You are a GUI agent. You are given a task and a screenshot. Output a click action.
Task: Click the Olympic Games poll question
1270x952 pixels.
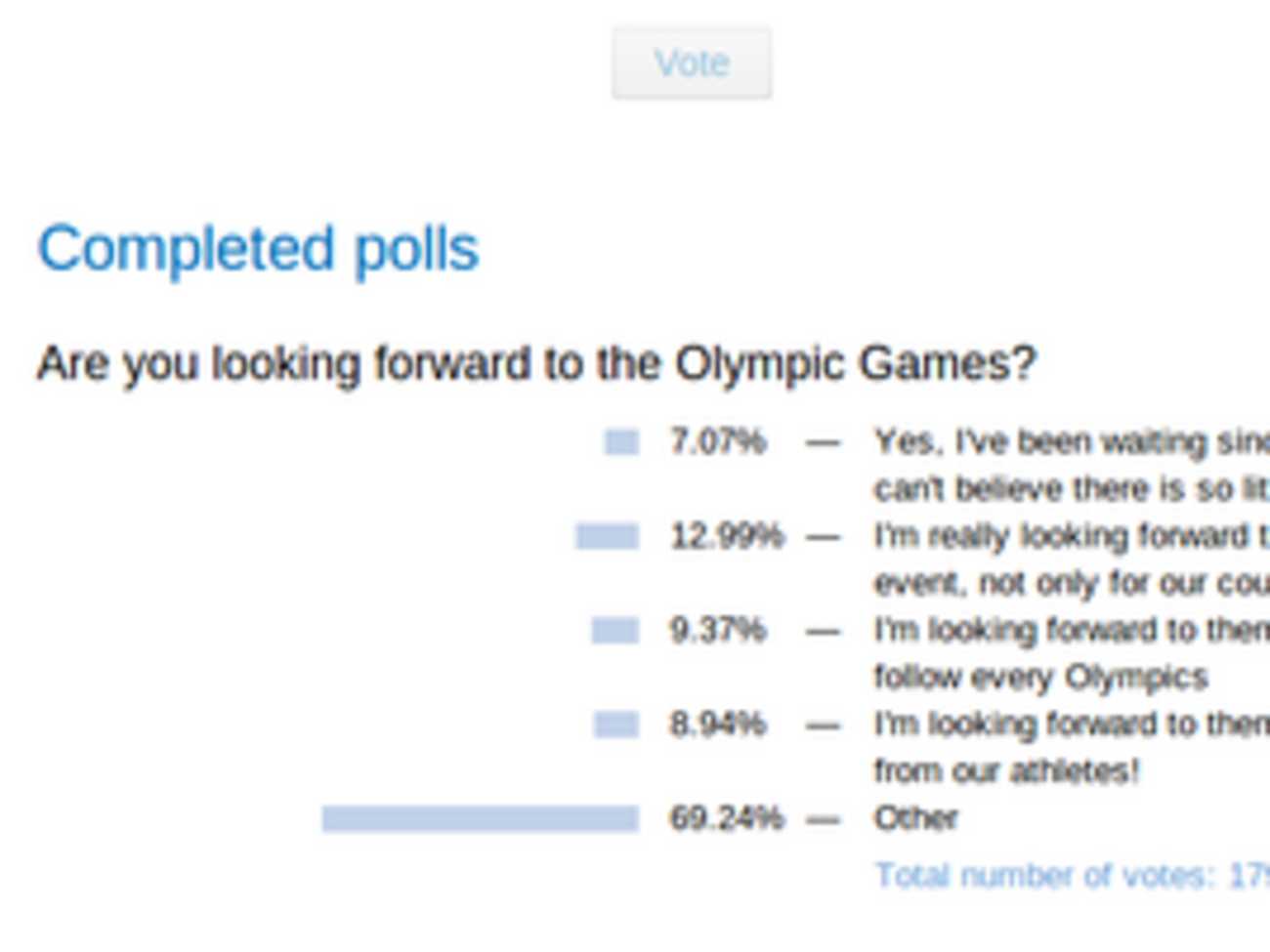click(x=535, y=364)
